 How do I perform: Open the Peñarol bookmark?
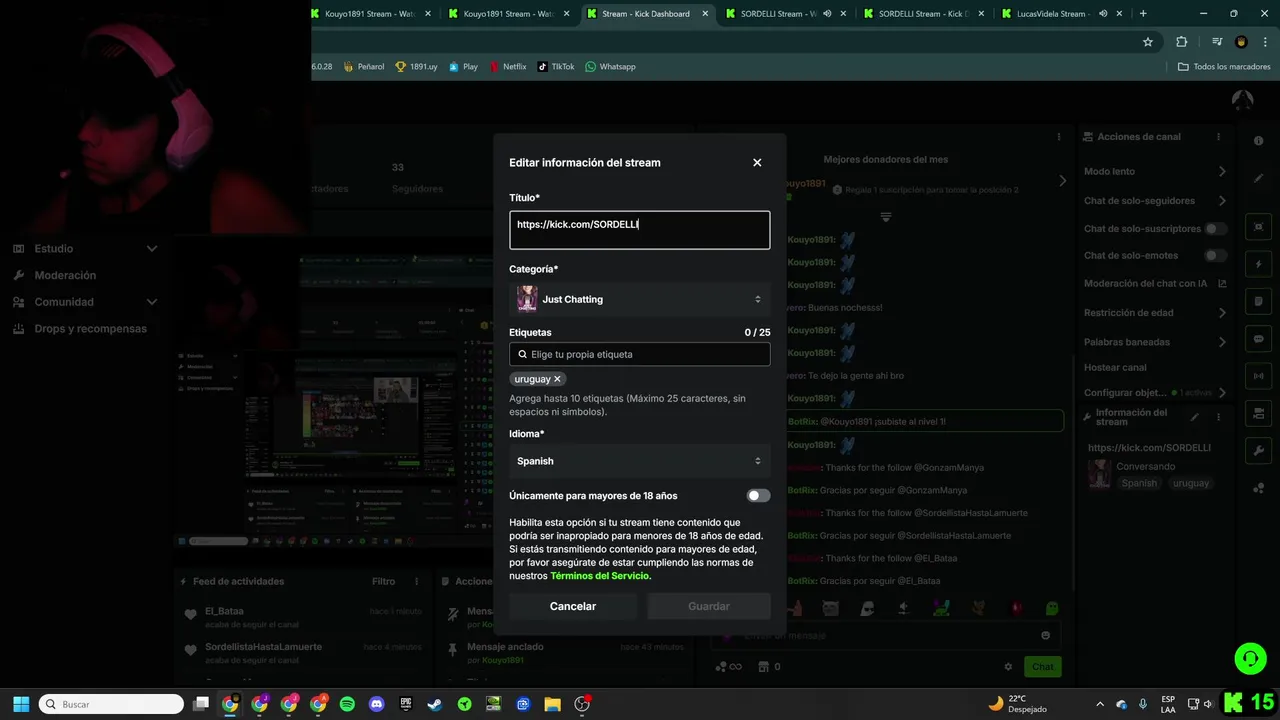click(363, 67)
